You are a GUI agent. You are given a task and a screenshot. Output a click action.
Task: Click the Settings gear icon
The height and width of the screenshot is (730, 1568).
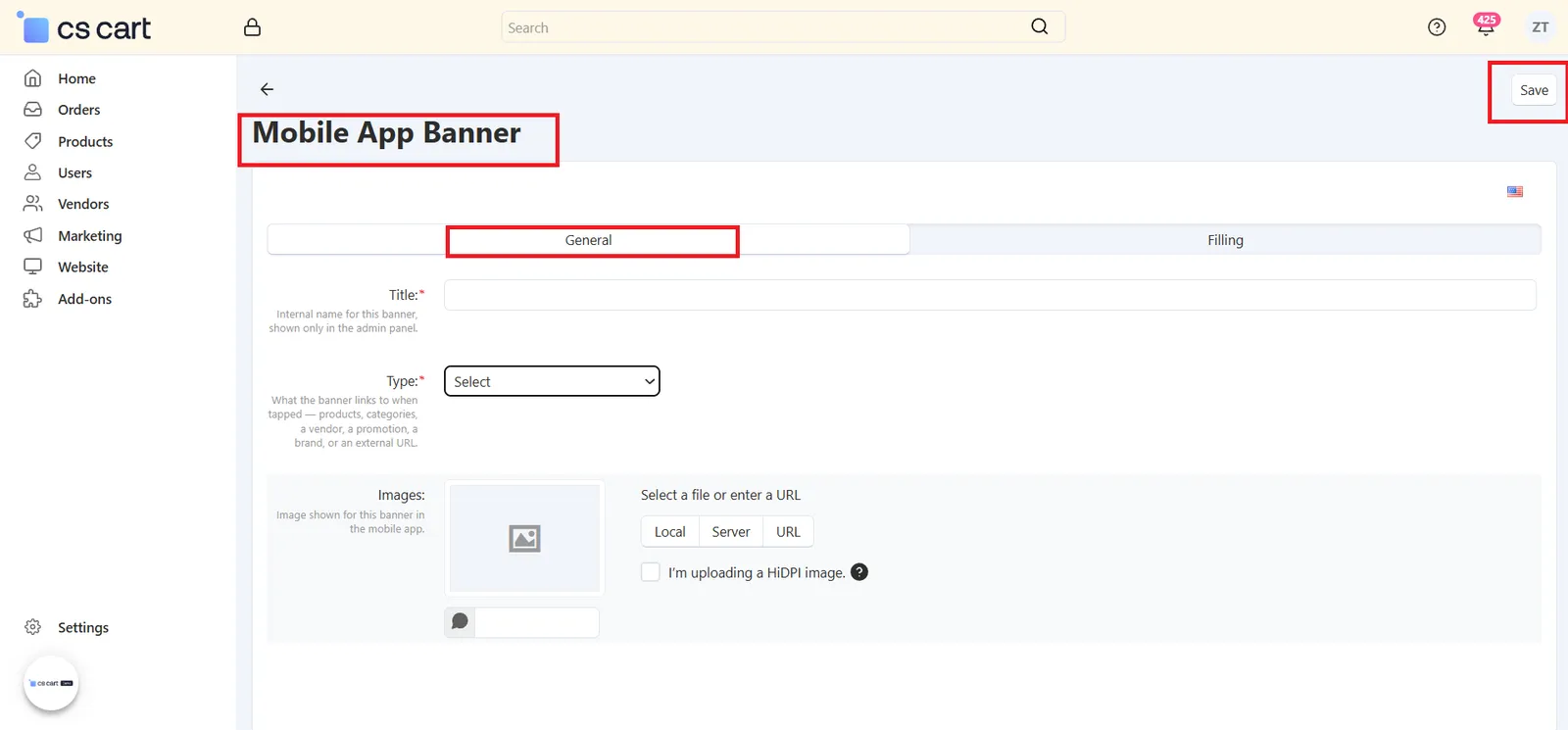coord(32,627)
